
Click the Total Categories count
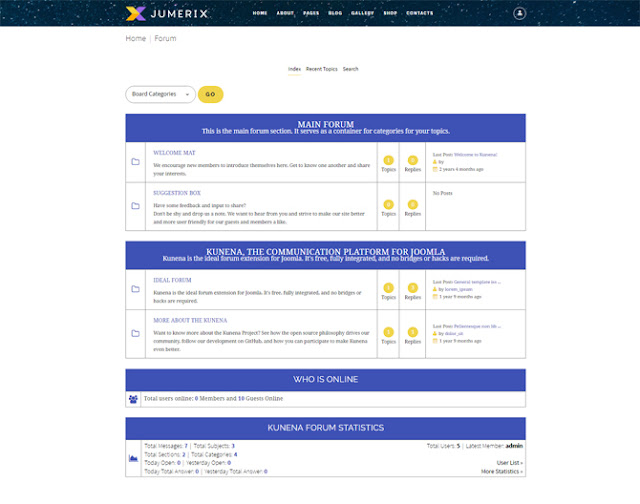pos(236,454)
